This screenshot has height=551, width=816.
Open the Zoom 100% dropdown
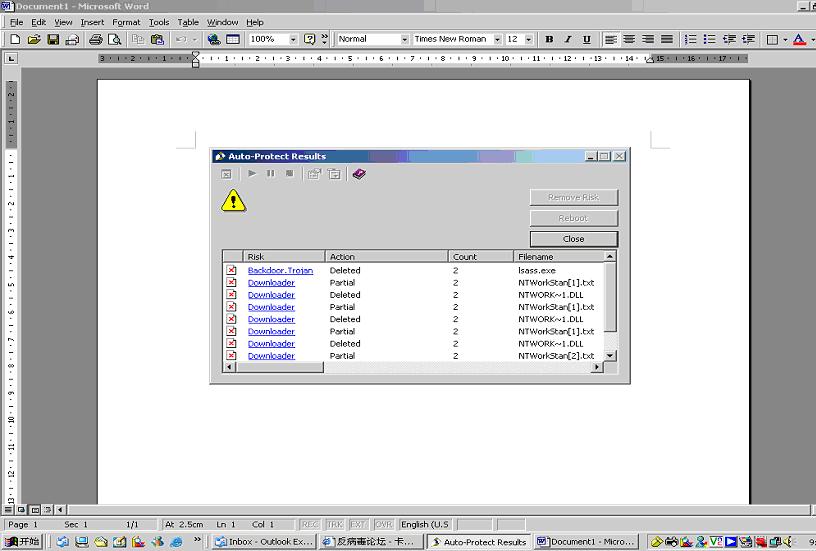[293, 40]
